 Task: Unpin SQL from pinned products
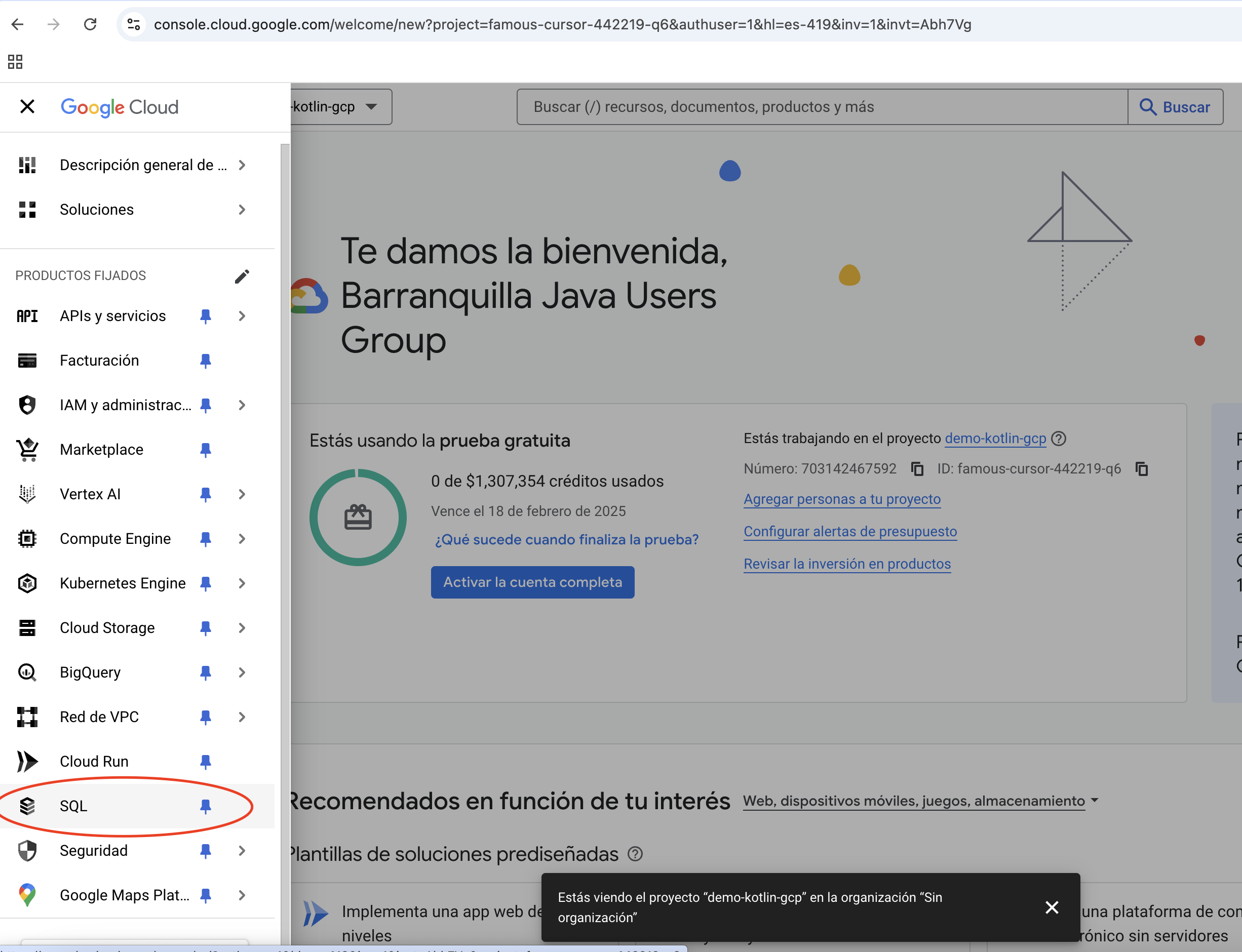pyautogui.click(x=205, y=806)
